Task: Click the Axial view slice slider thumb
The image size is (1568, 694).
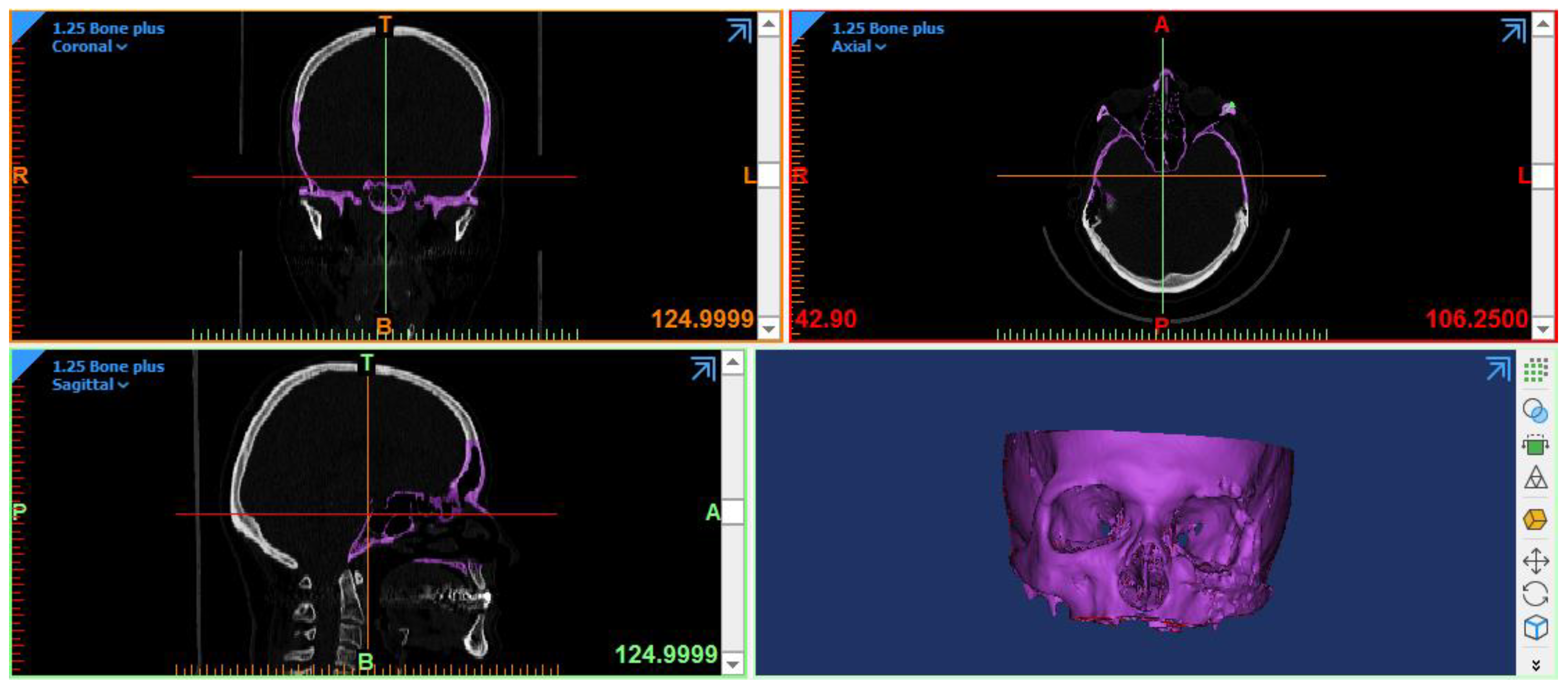Action: click(1542, 177)
